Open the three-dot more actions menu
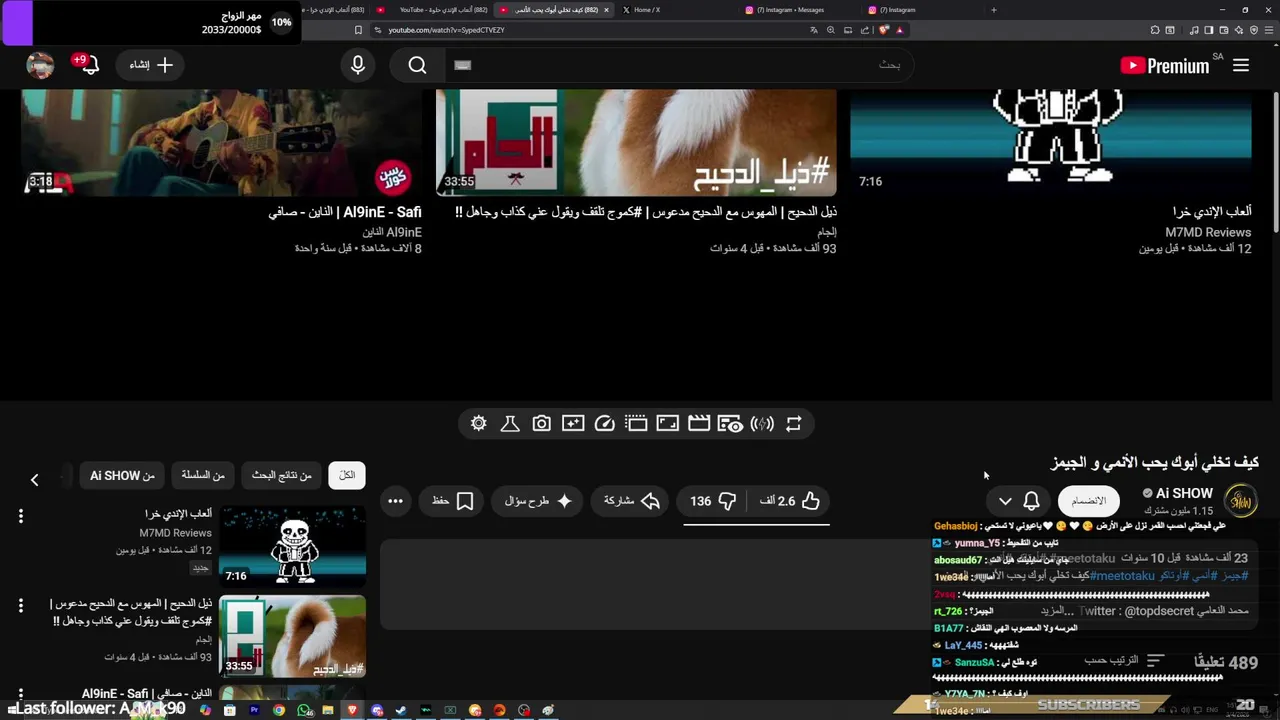Viewport: 1280px width, 720px height. coord(396,501)
